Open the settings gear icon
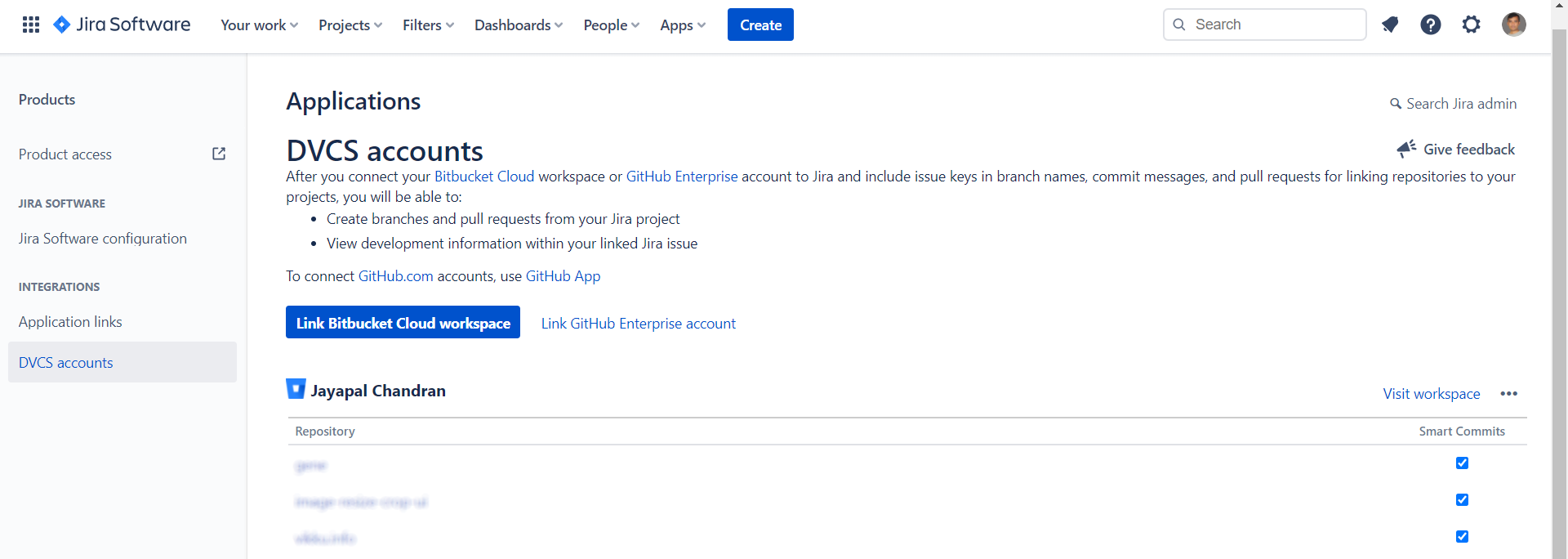This screenshot has height=559, width=1568. tap(1472, 25)
